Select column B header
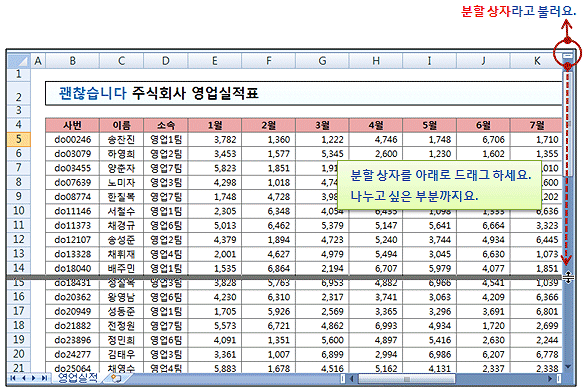Image resolution: width=584 pixels, height=391 pixels. click(x=73, y=61)
